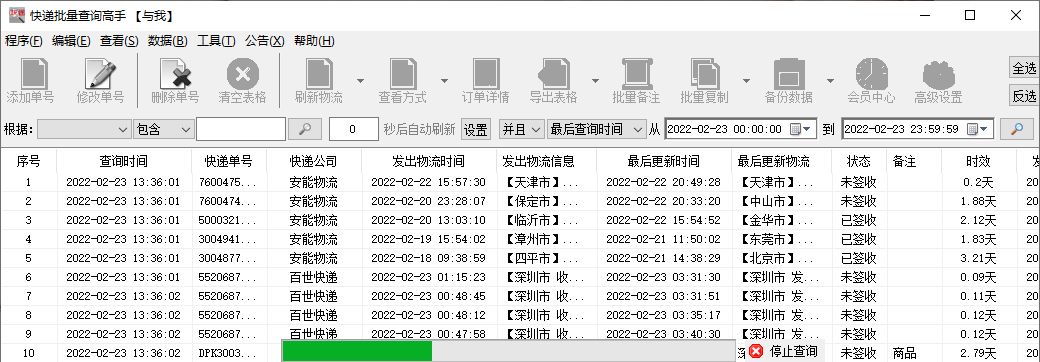
Task: Open the 包含 condition dropdown
Action: 163,129
